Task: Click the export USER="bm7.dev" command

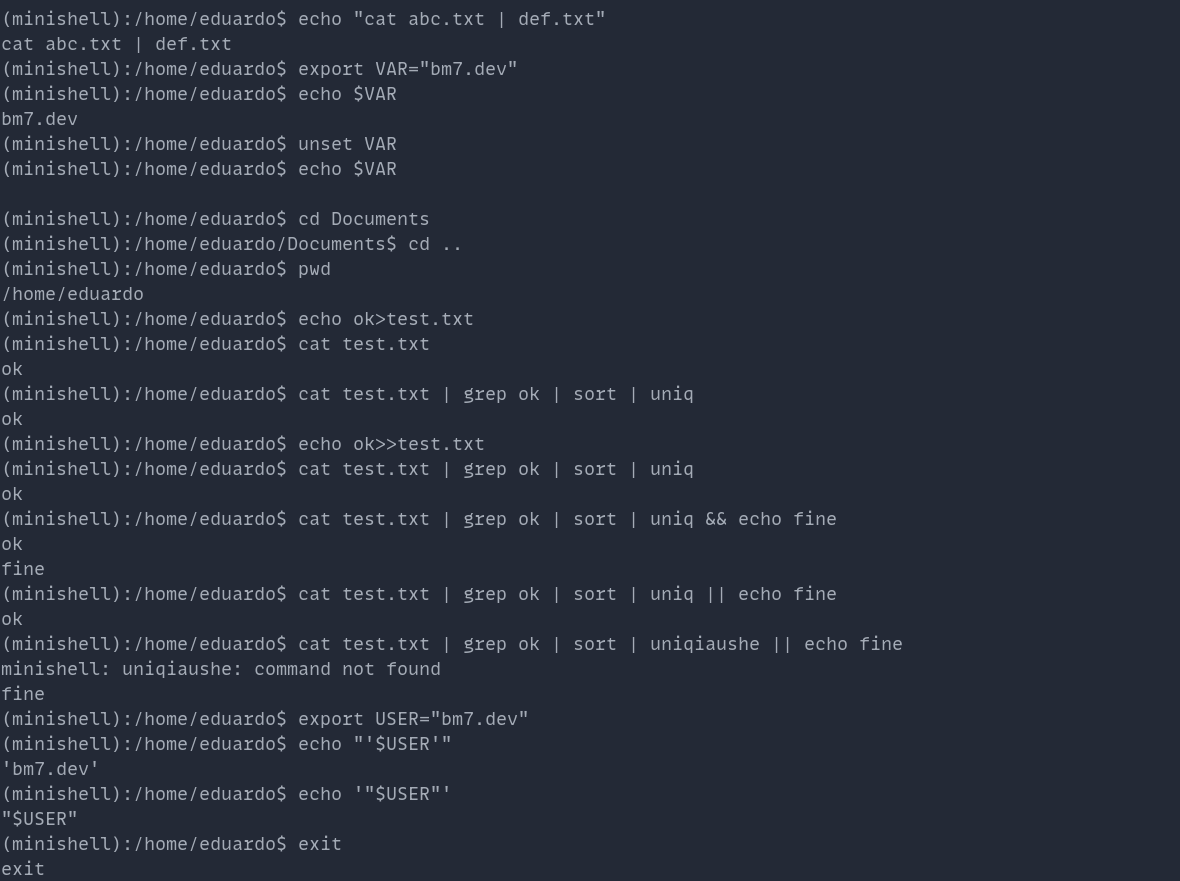Action: click(x=413, y=718)
